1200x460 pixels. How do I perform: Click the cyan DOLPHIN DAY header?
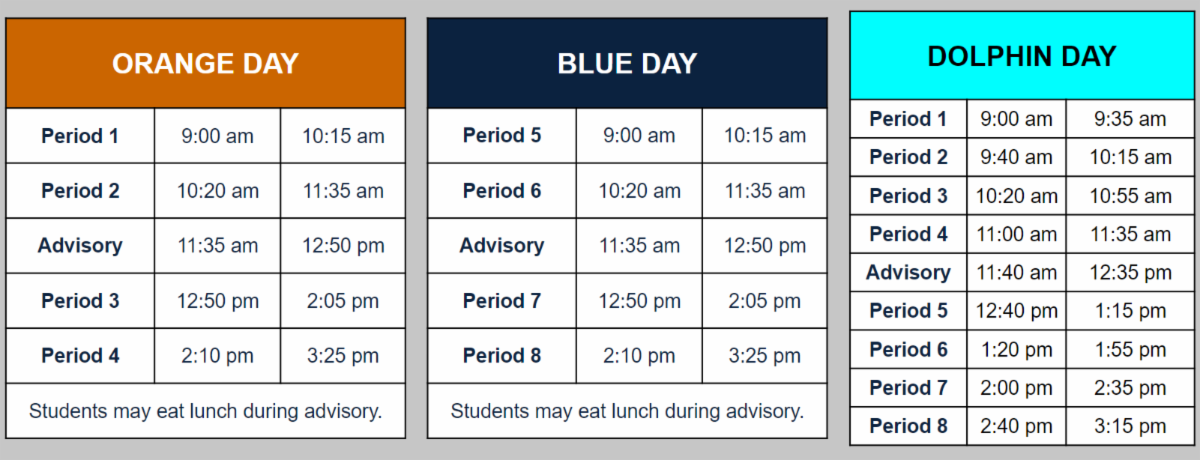pyautogui.click(x=1021, y=56)
